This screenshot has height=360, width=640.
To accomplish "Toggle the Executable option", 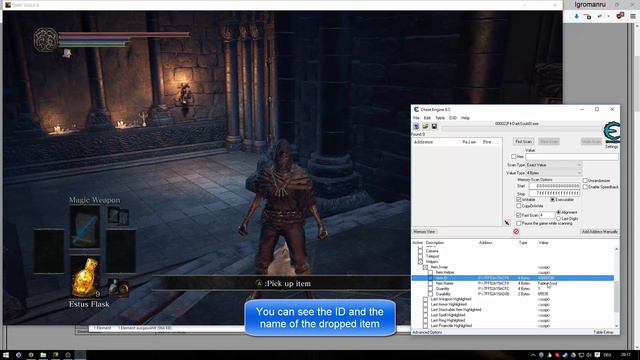I will (x=553, y=200).
